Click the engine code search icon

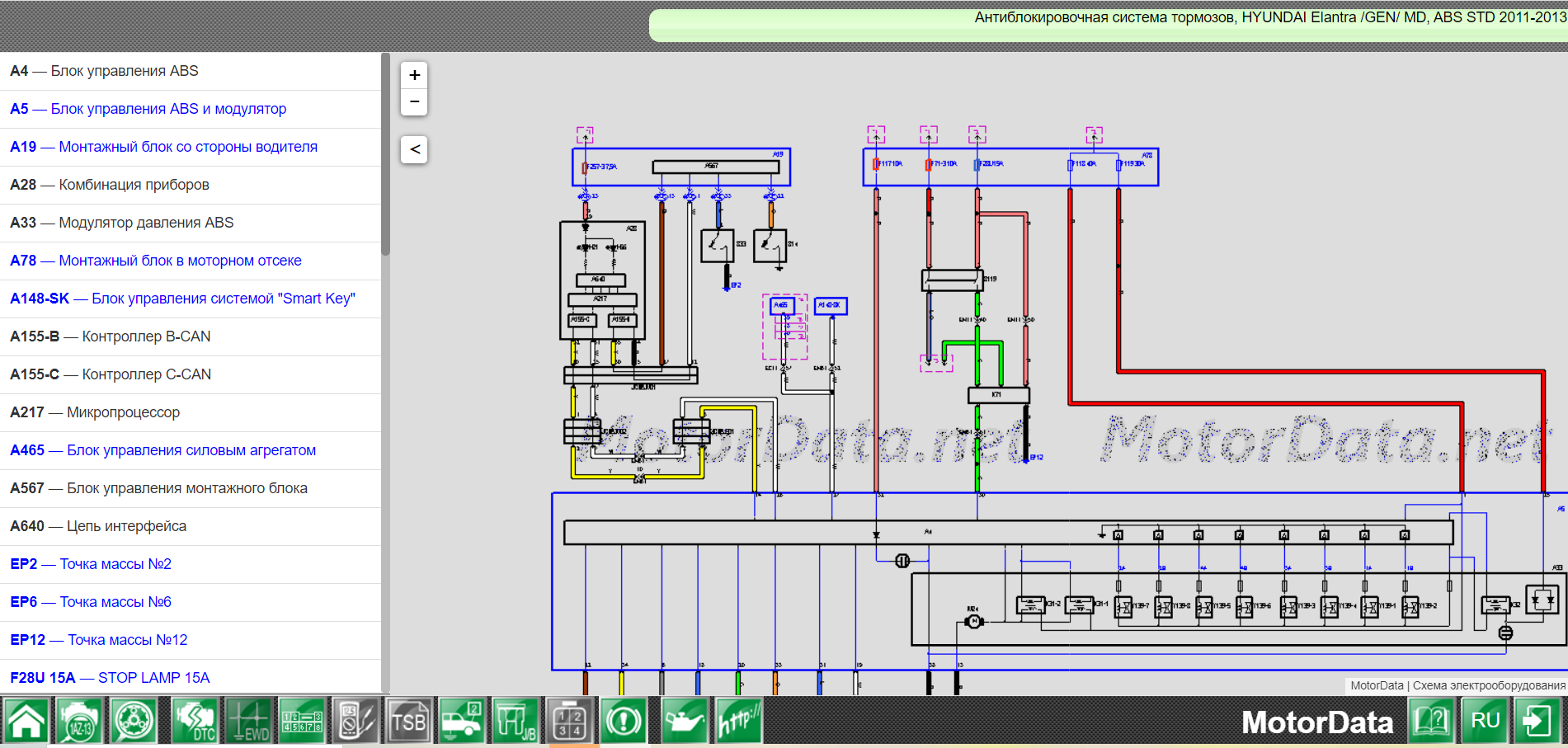80,721
